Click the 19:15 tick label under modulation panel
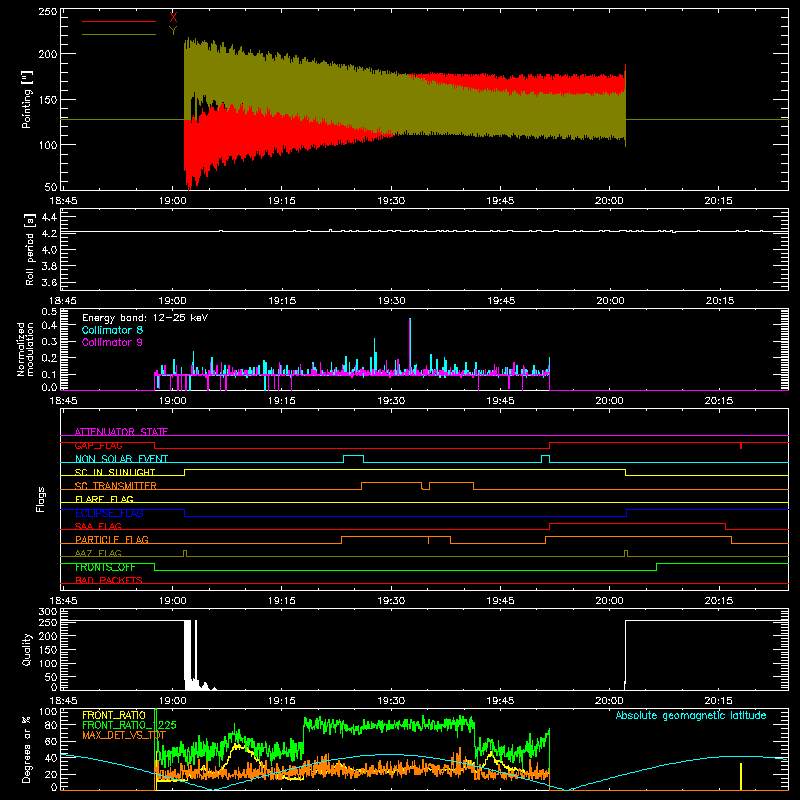Viewport: 800px width, 800px height. 282,401
